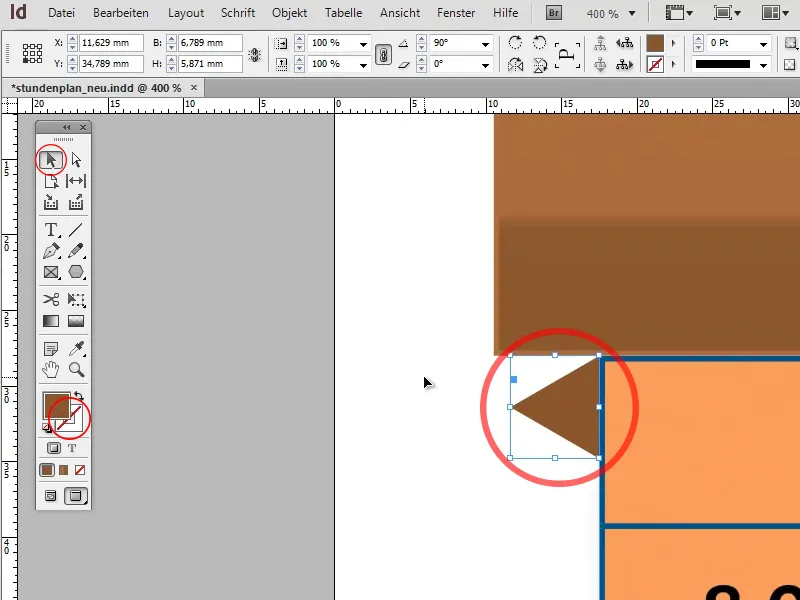Select the Note tool
Viewport: 800px width, 600px height.
(51, 348)
